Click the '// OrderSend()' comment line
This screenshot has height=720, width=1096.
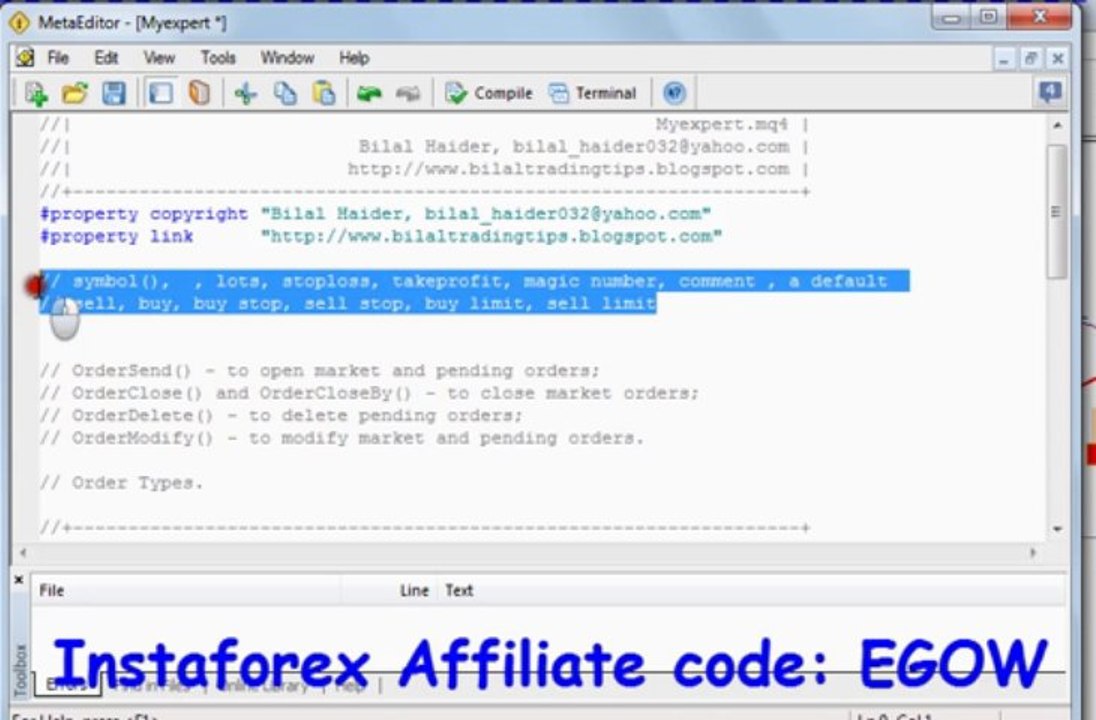[x=319, y=370]
